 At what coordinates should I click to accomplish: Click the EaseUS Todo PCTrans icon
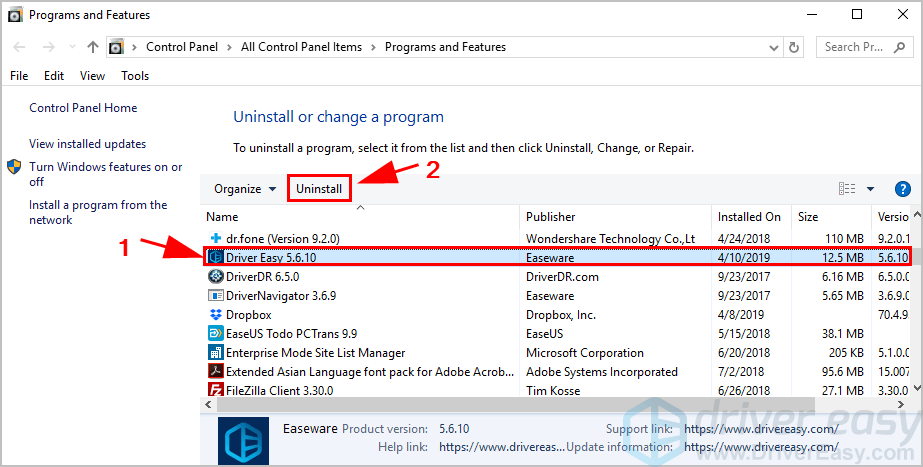(x=216, y=333)
